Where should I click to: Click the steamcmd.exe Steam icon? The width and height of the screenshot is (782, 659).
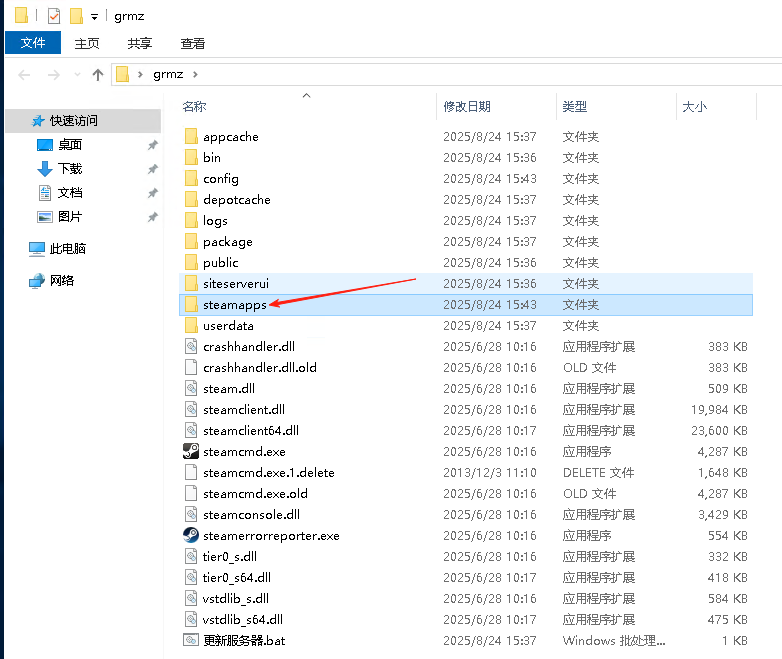(191, 451)
